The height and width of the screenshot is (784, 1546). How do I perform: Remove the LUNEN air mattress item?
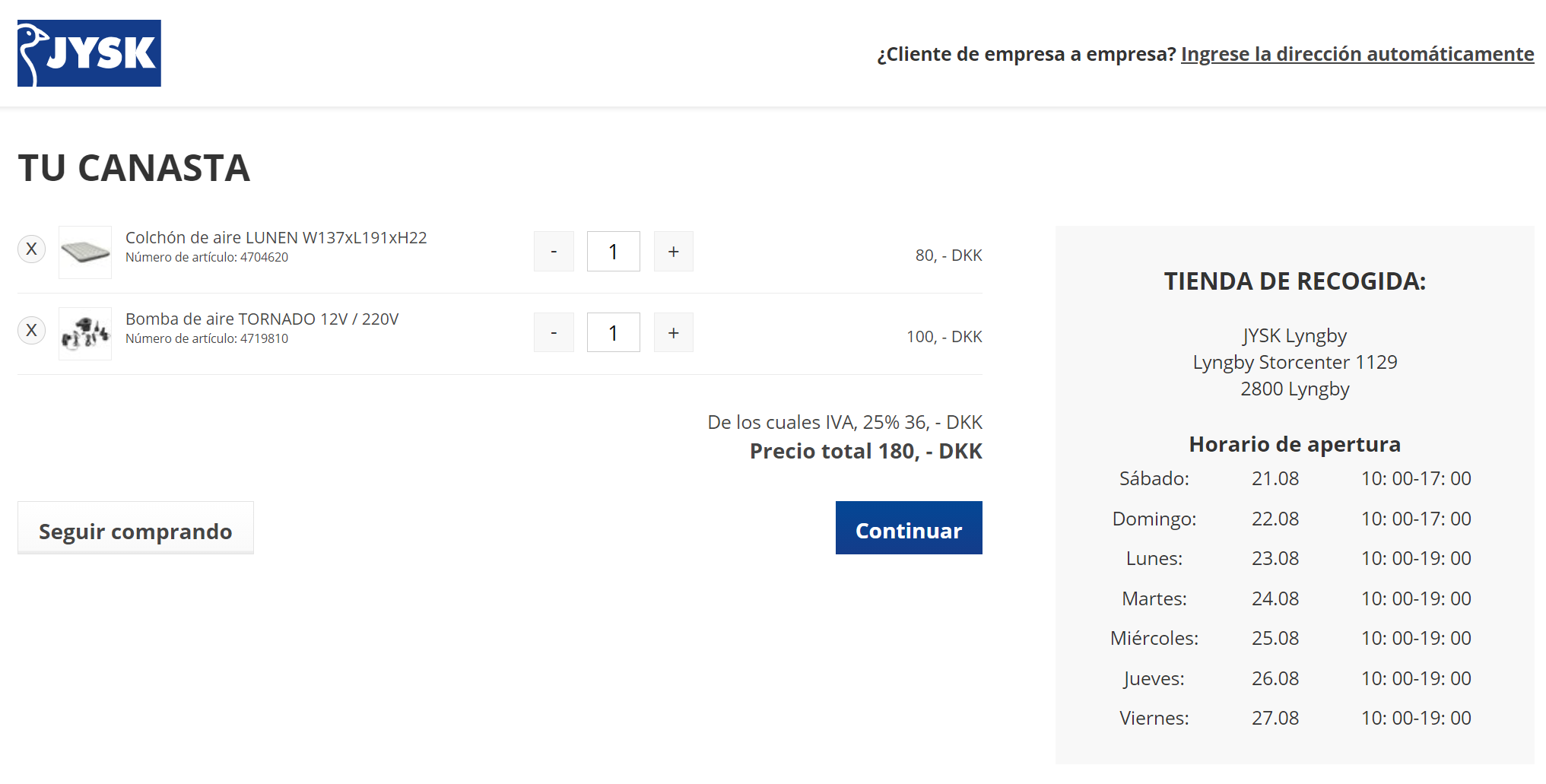pos(31,249)
